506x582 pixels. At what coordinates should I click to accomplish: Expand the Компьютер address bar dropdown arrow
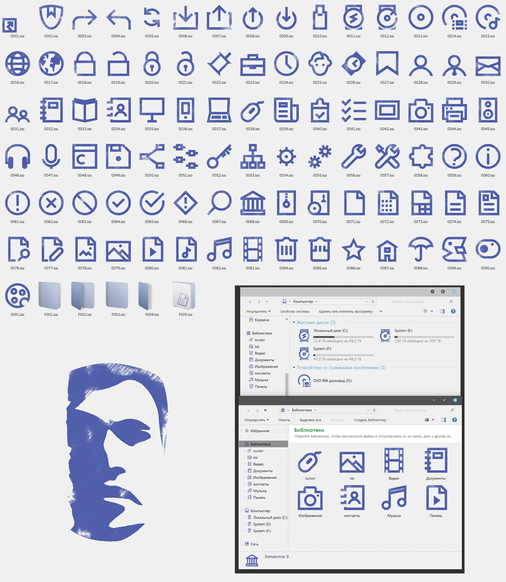pos(366,302)
